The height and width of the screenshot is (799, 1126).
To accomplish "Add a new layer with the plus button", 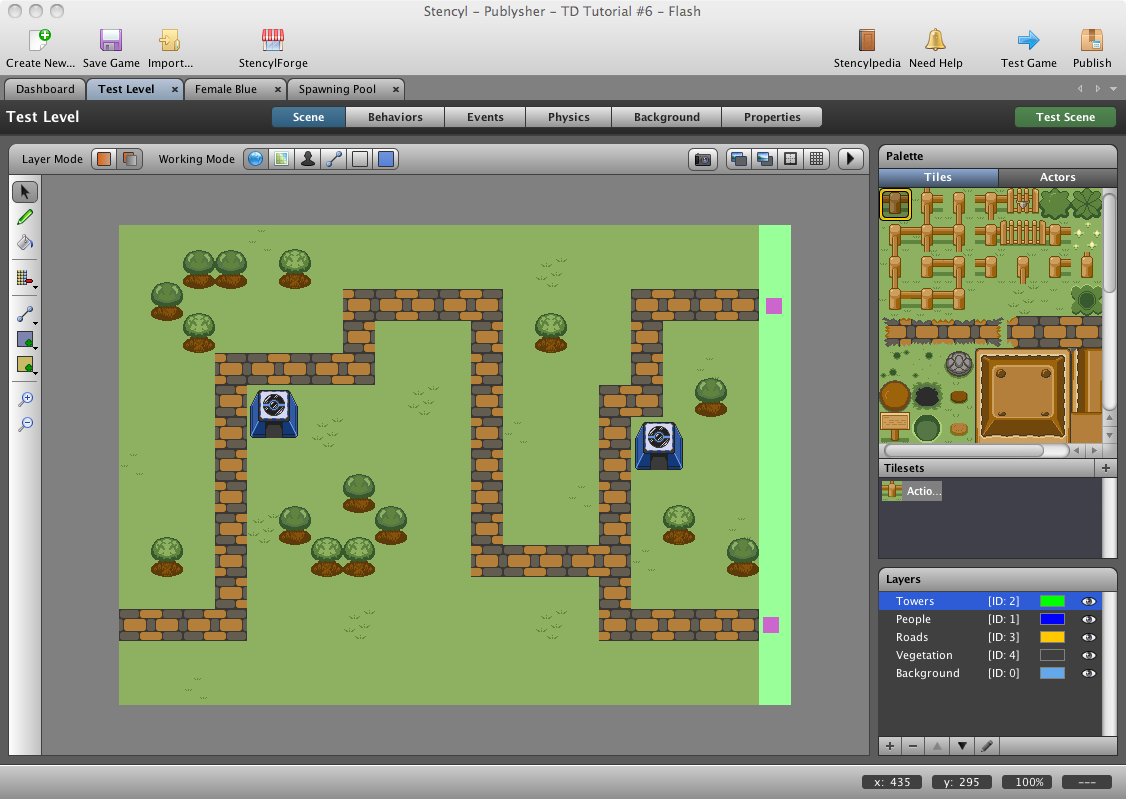I will point(890,746).
